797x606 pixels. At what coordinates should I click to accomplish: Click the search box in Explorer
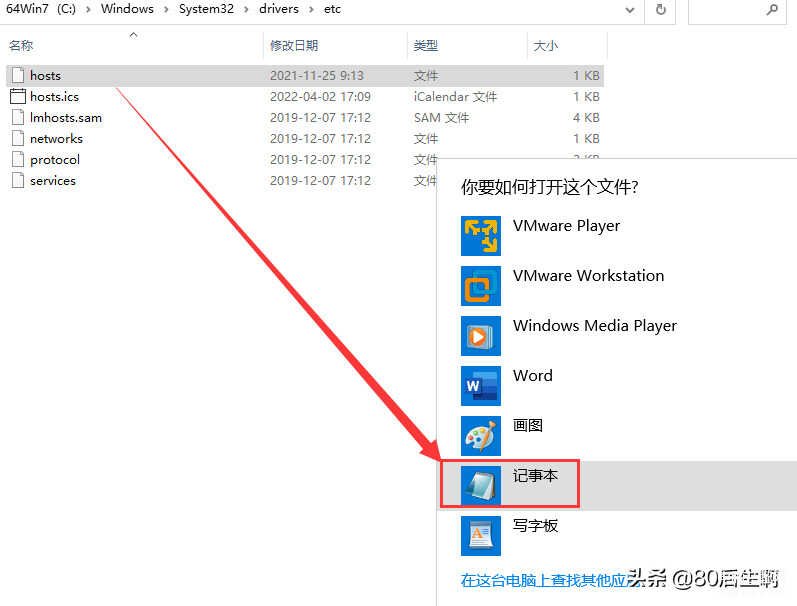730,9
